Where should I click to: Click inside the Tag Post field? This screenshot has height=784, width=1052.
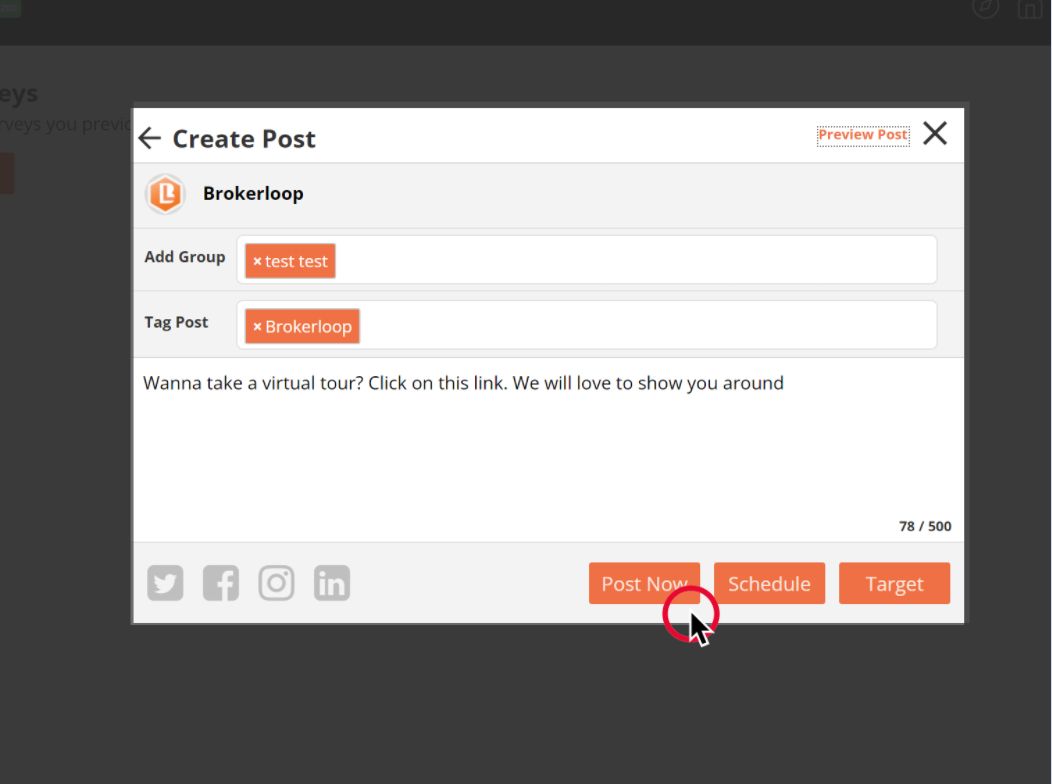[586, 325]
